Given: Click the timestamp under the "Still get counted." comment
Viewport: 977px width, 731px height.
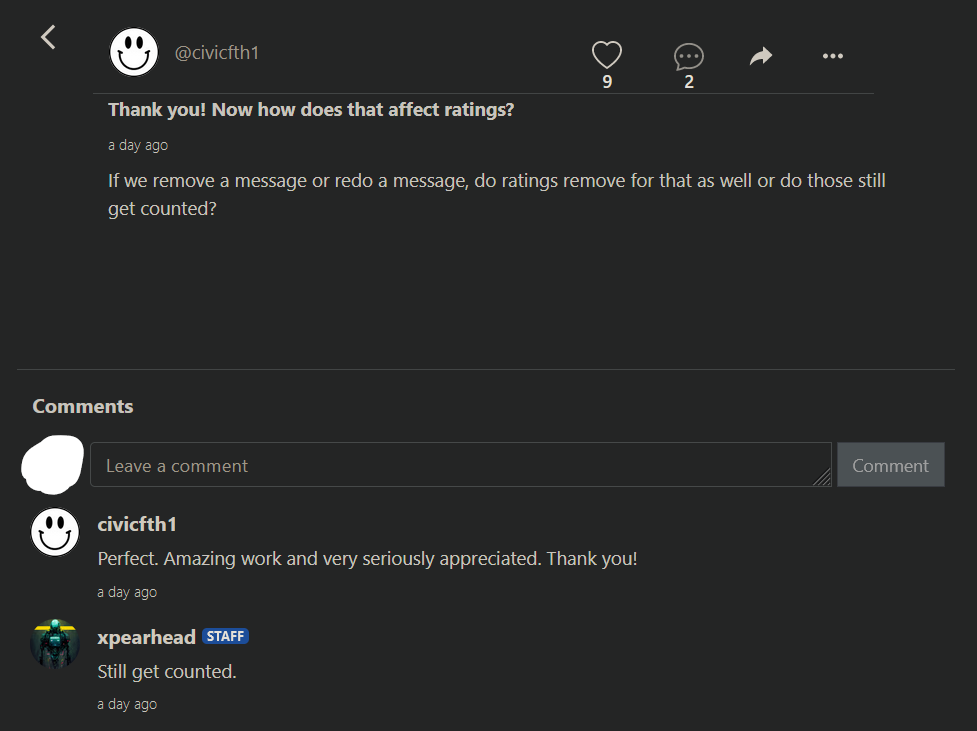Looking at the screenshot, I should point(127,704).
